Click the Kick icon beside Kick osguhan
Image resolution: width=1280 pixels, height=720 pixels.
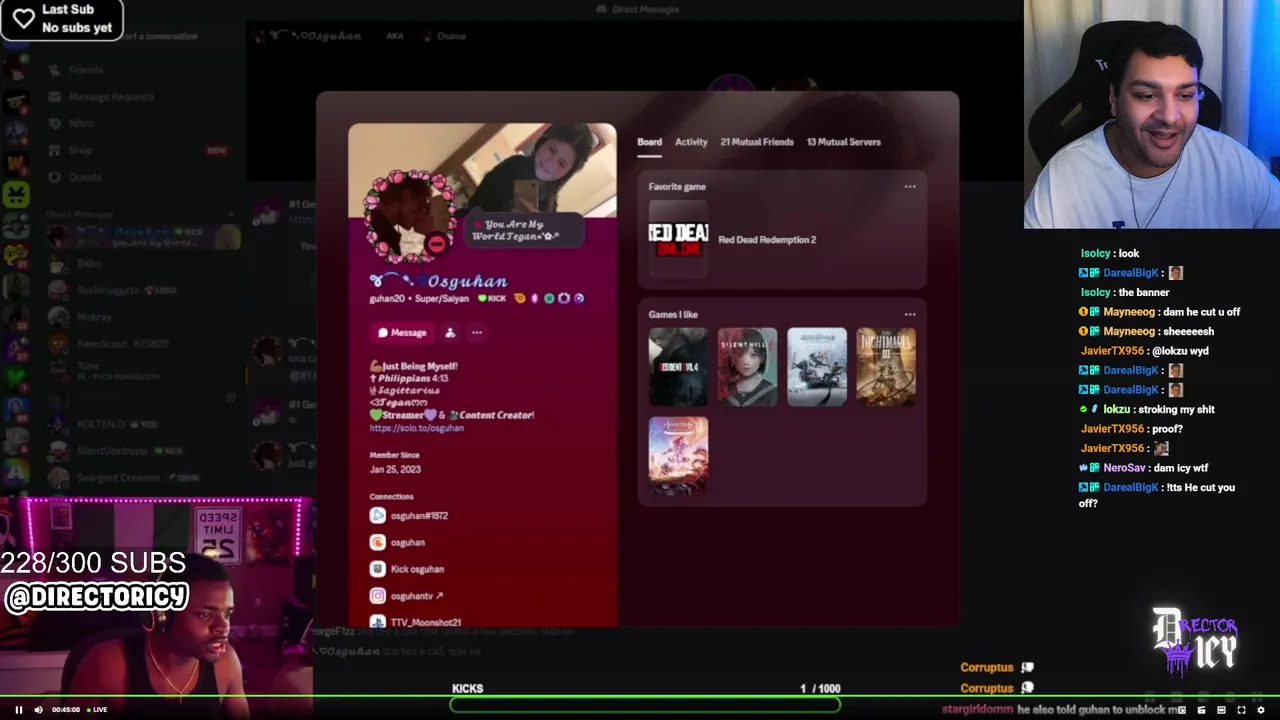[377, 569]
